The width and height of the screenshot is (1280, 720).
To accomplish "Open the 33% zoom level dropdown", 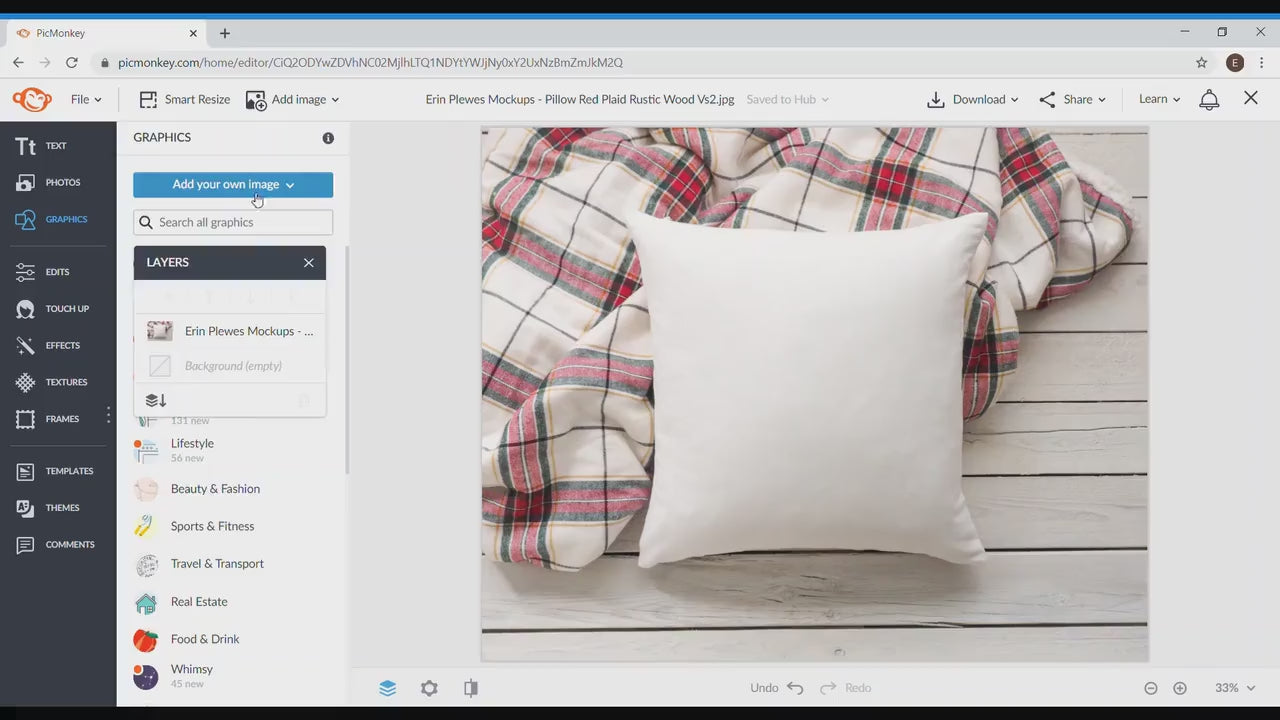I will tap(1234, 688).
